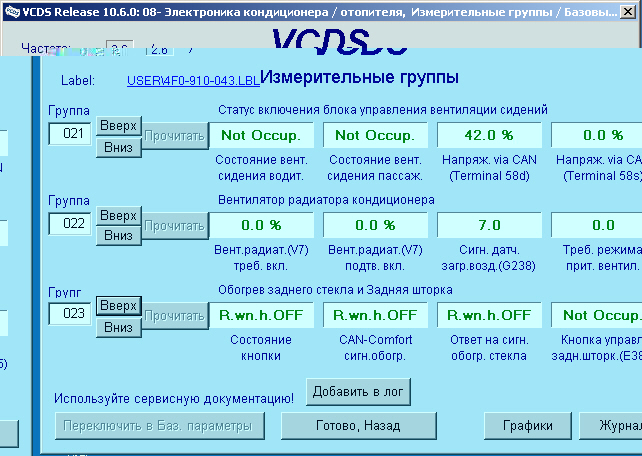642x456 pixels.
Task: Click the Журнал button
Action: (x=611, y=426)
